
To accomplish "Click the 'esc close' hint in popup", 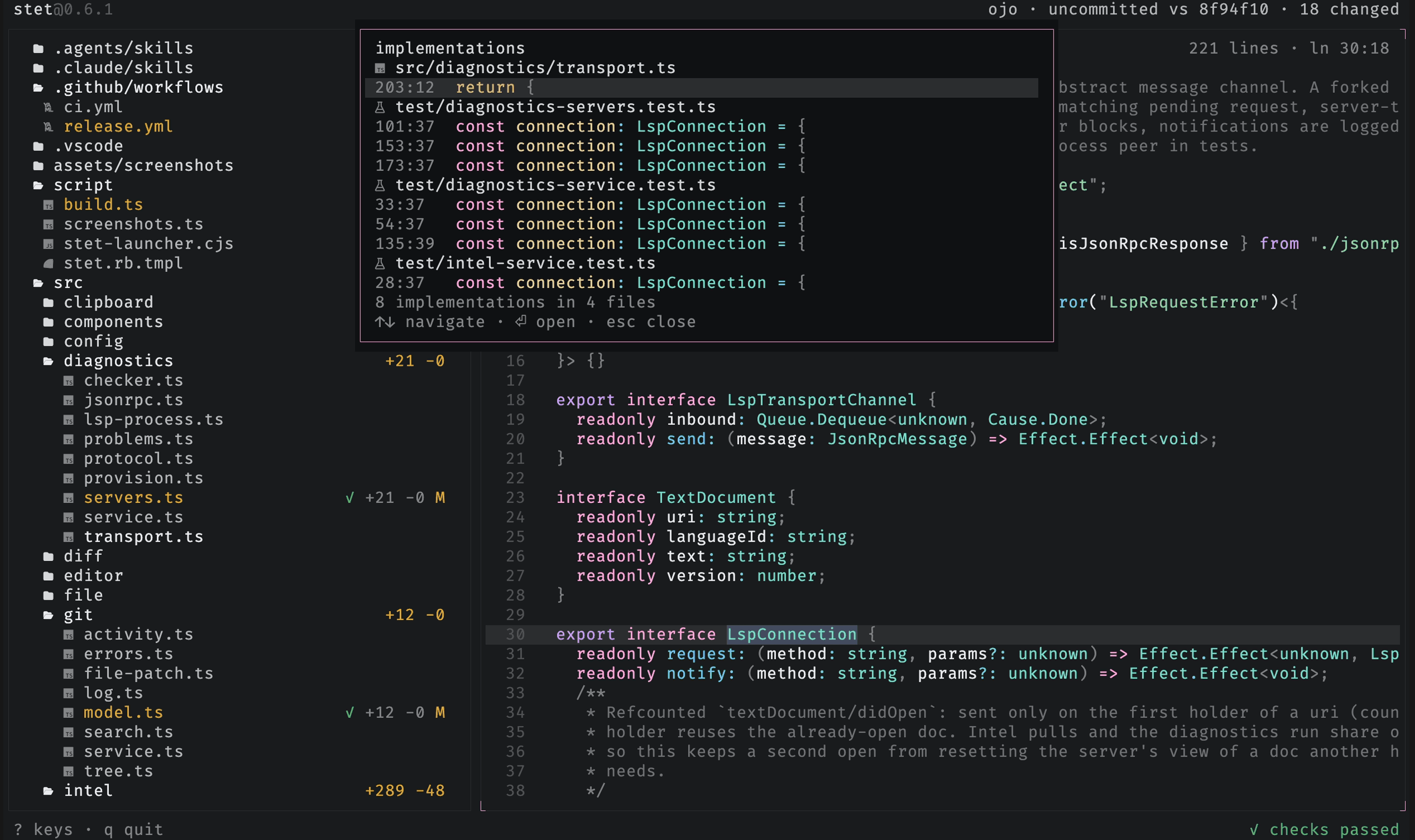I will pyautogui.click(x=651, y=322).
